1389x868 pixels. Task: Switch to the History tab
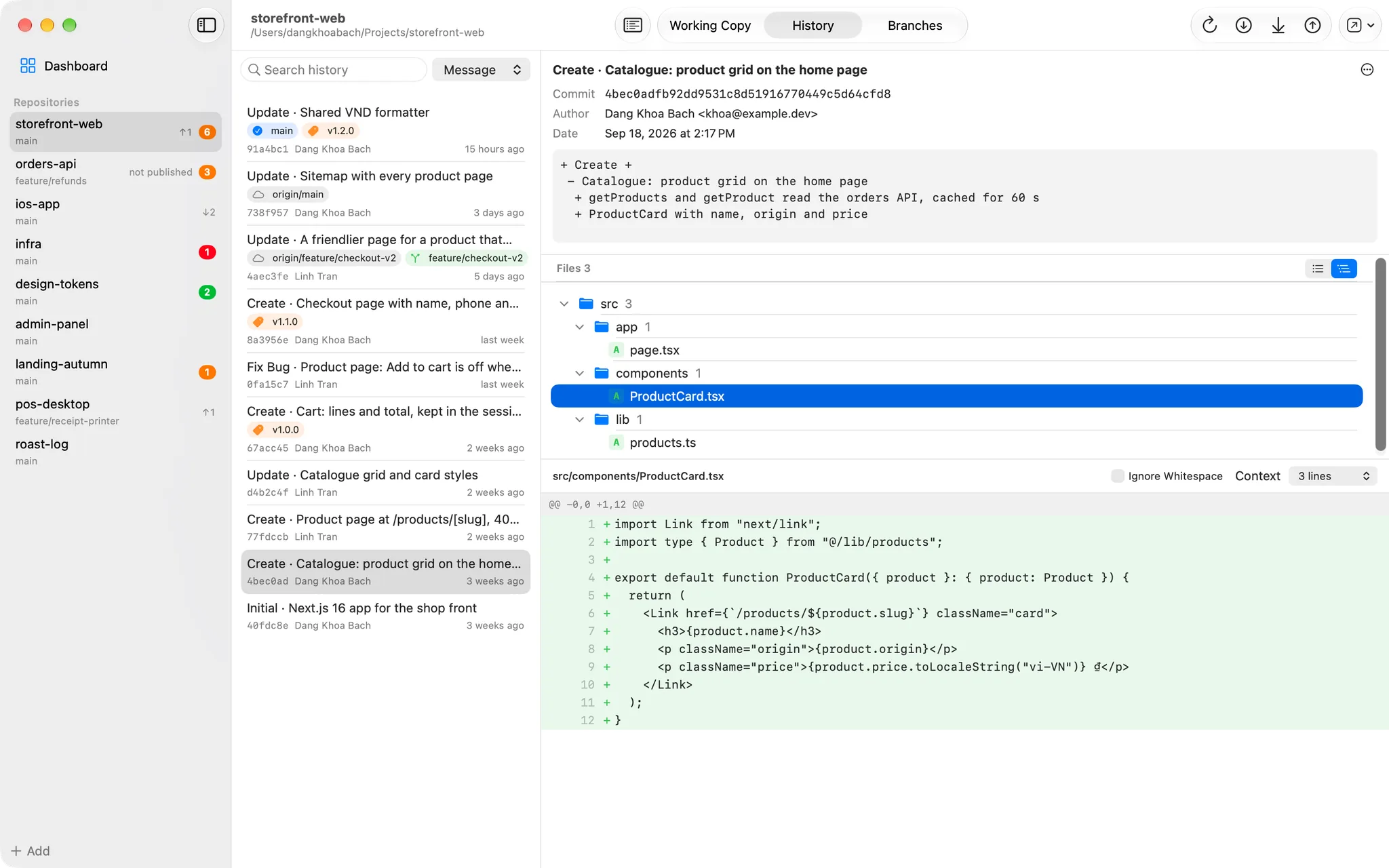pos(813,25)
